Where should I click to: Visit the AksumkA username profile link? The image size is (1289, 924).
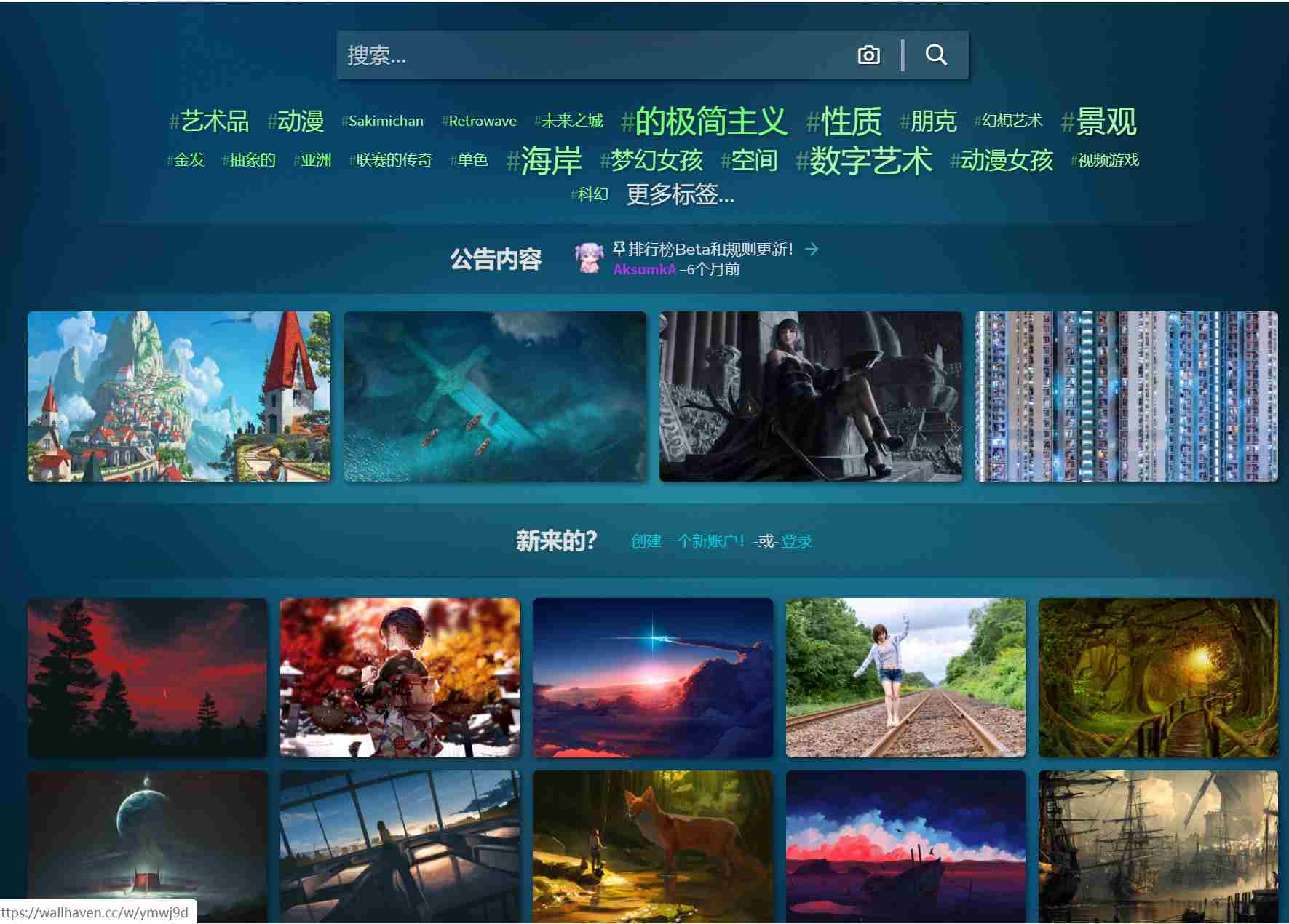[644, 269]
